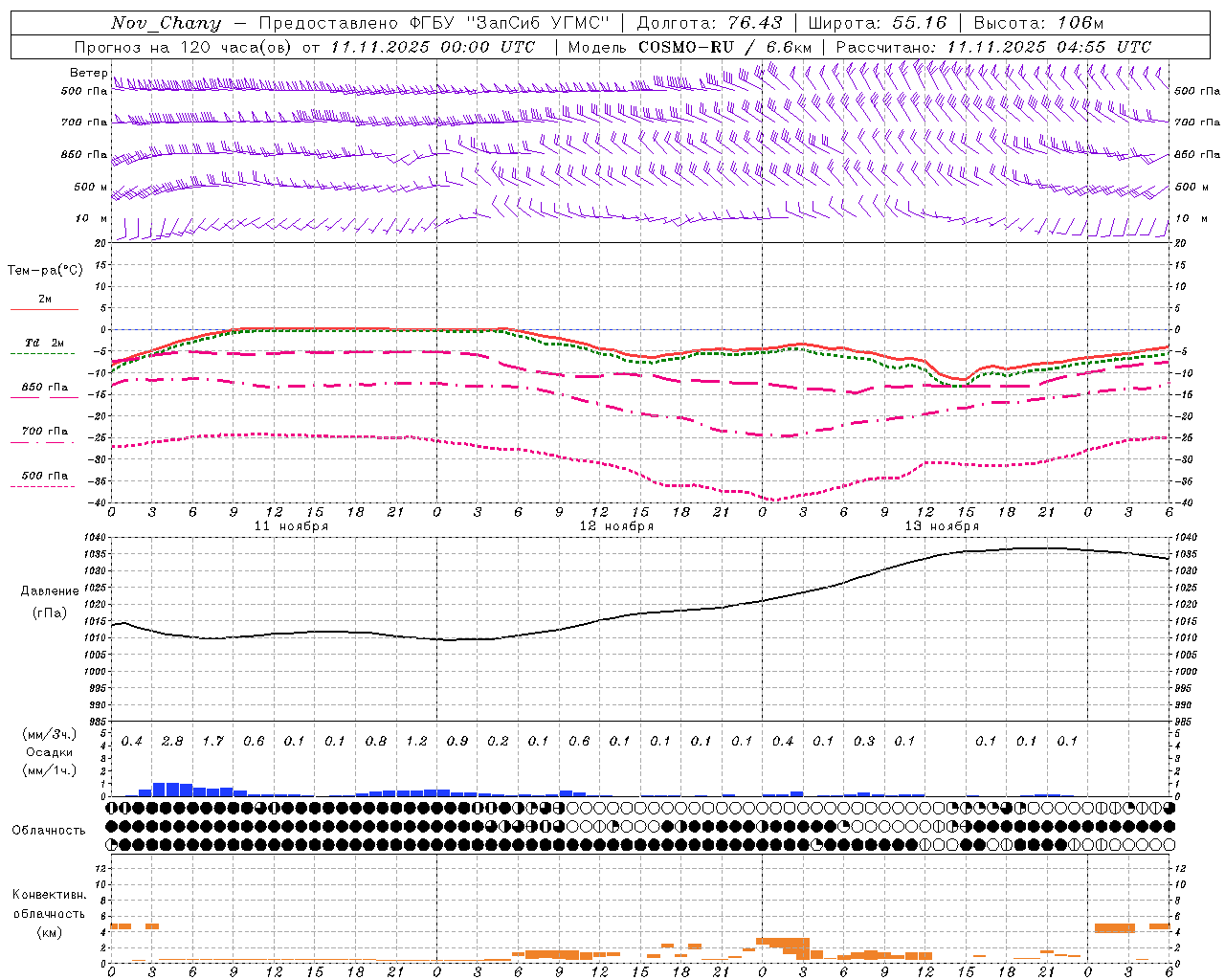This screenshot has width=1225, height=980.
Task: Select the "Осадки" precipitation panel label
Action: click(49, 752)
